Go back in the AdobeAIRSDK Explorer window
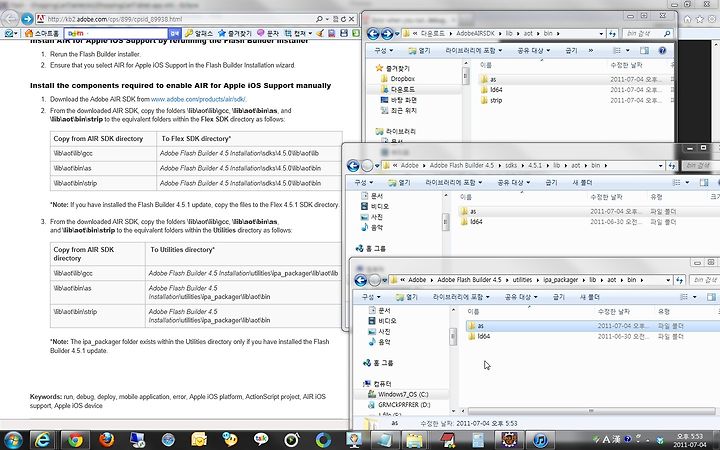This screenshot has width=720, height=450. click(373, 34)
